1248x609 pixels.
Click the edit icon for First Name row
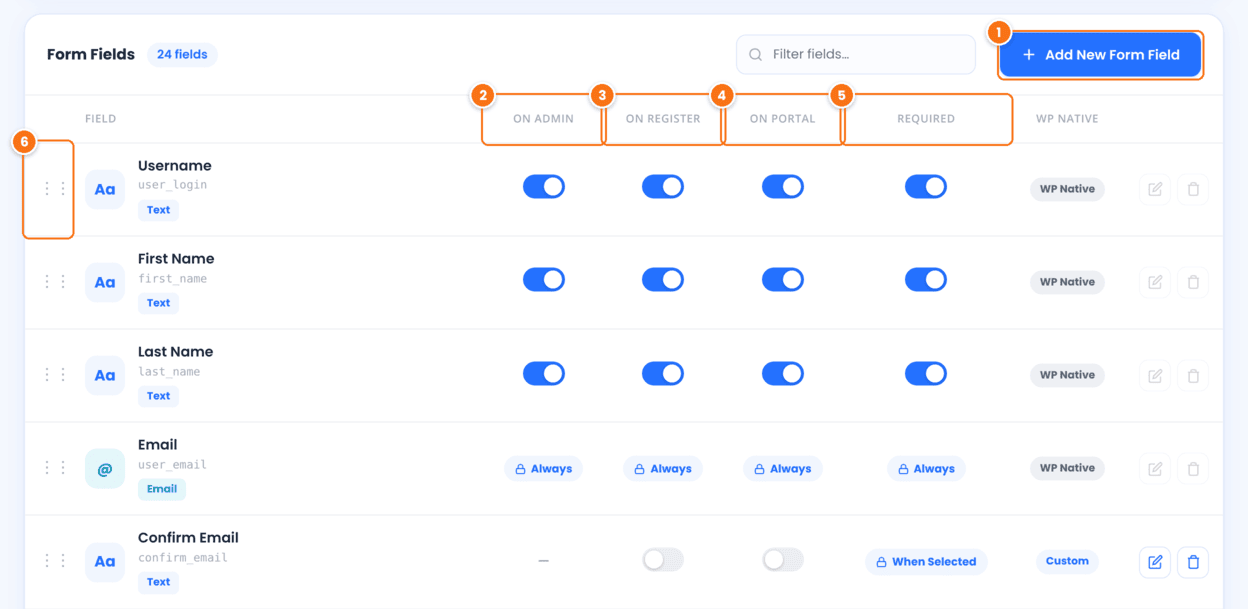[x=1155, y=282]
